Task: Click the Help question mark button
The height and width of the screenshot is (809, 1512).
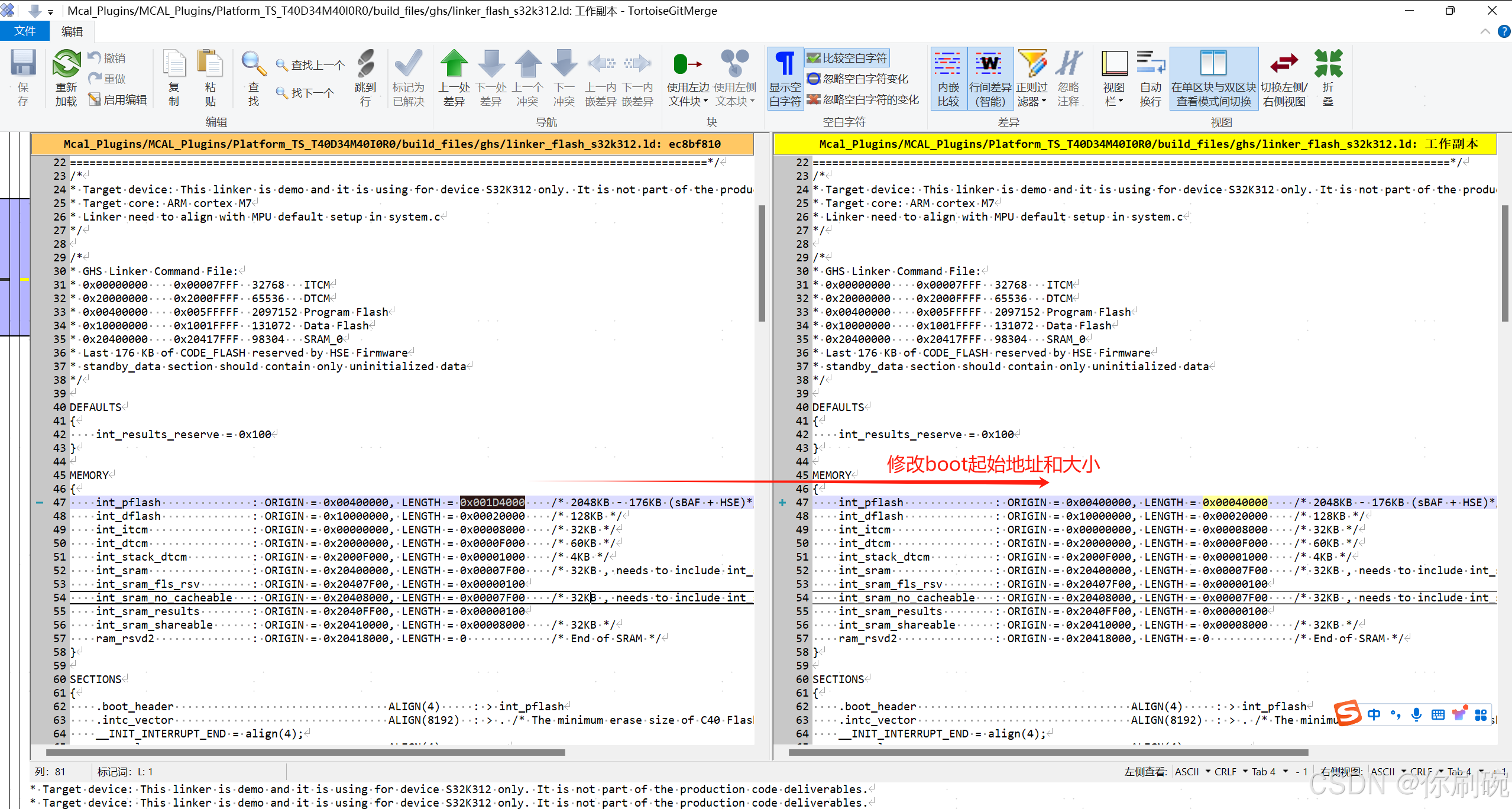Action: [x=1504, y=31]
